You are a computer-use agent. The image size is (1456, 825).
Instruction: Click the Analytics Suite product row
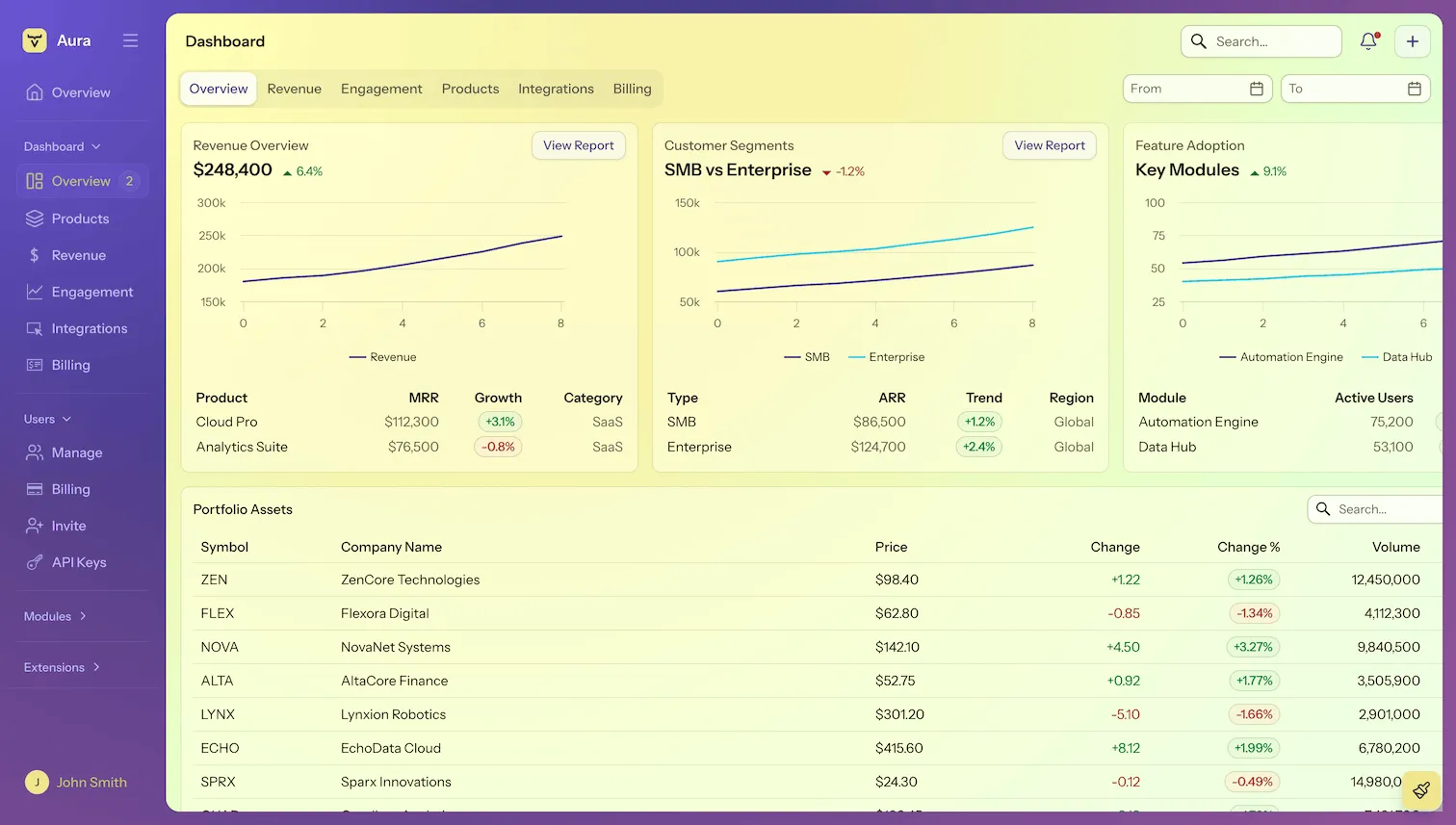(x=409, y=447)
